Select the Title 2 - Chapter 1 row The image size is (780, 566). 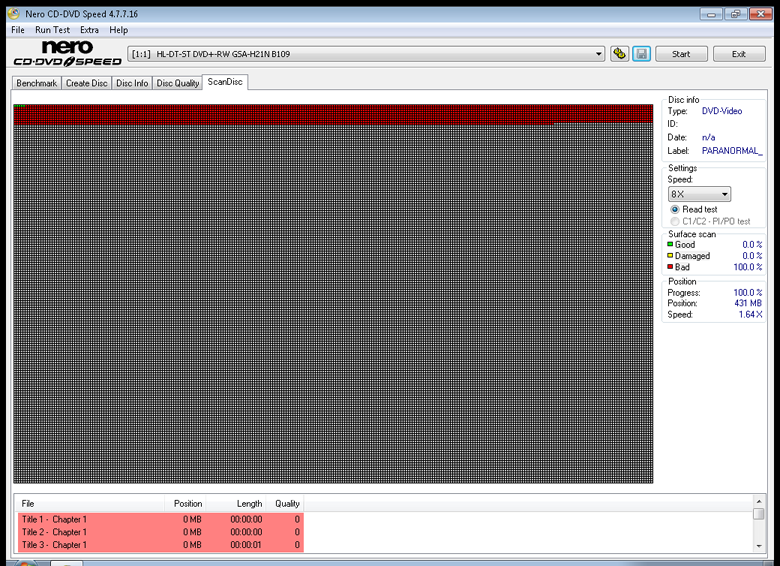[x=161, y=532]
